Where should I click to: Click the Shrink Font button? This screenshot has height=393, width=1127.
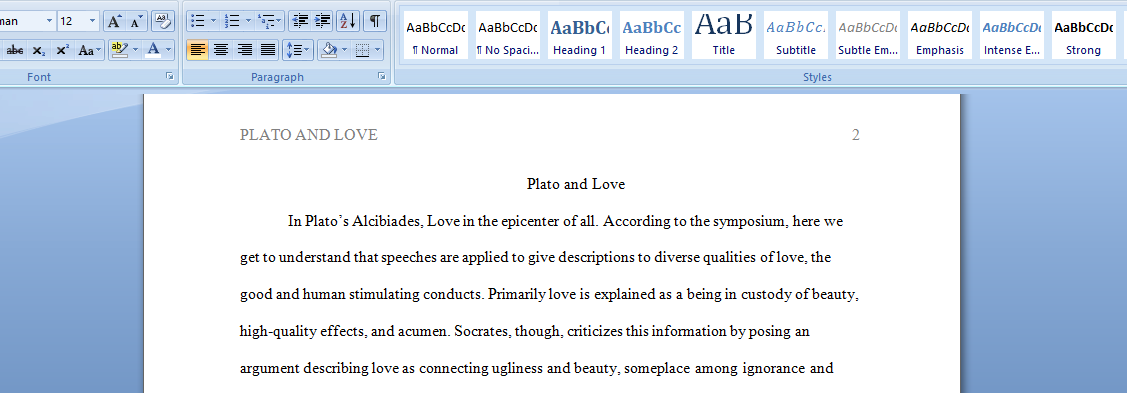pyautogui.click(x=136, y=22)
